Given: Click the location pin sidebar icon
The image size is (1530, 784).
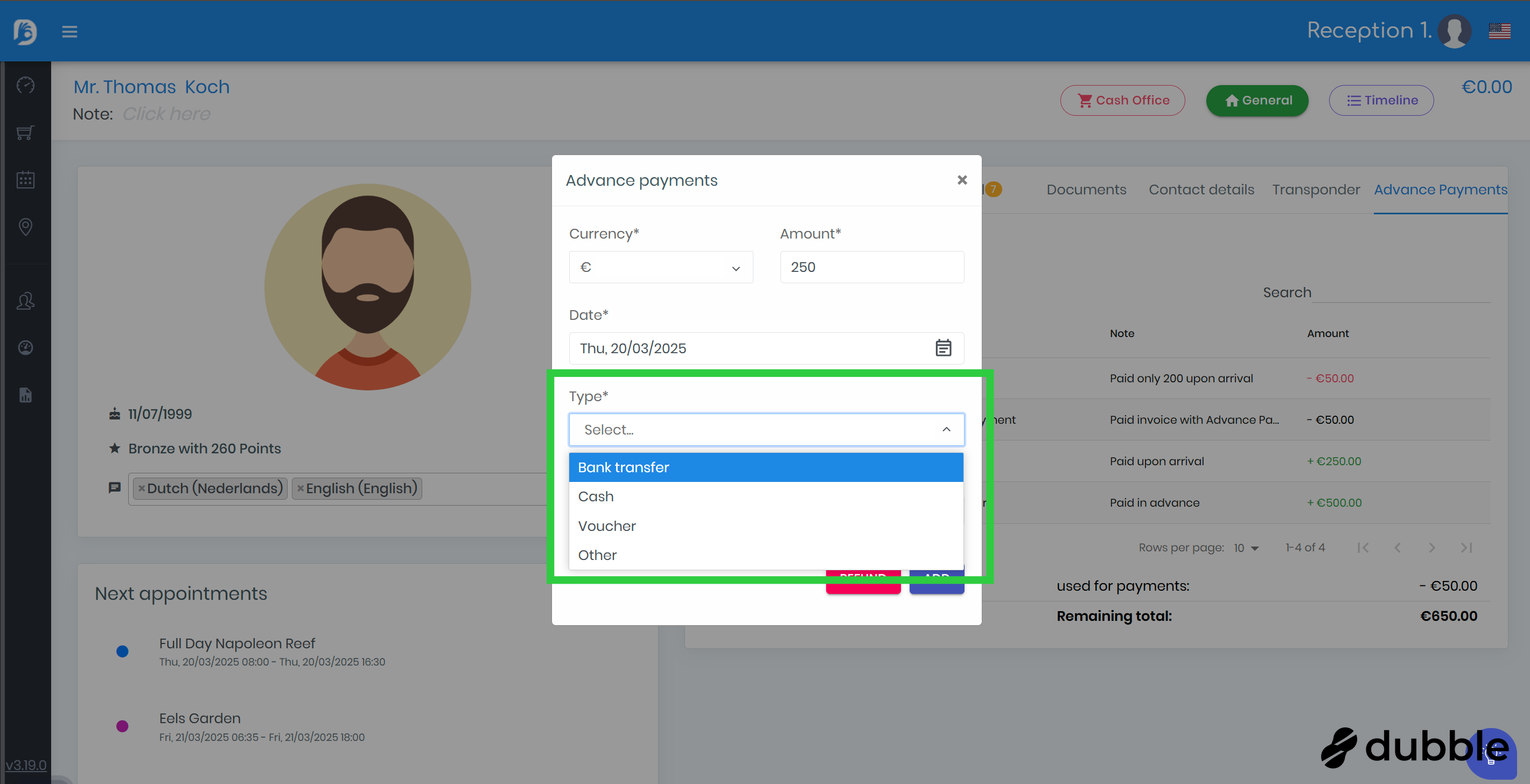Looking at the screenshot, I should (25, 226).
